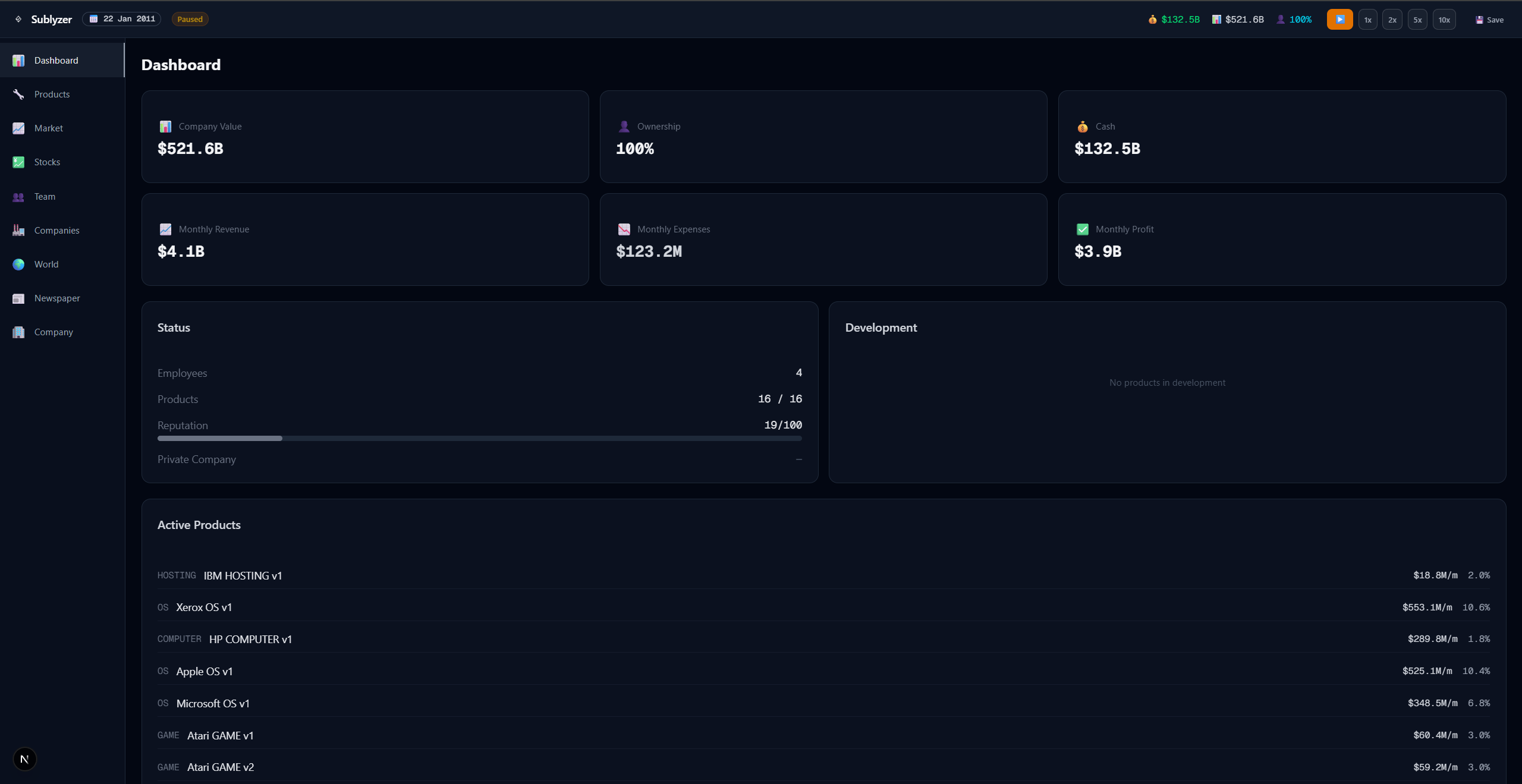
Task: Select the Xerox OS v1 product row
Action: 823,607
